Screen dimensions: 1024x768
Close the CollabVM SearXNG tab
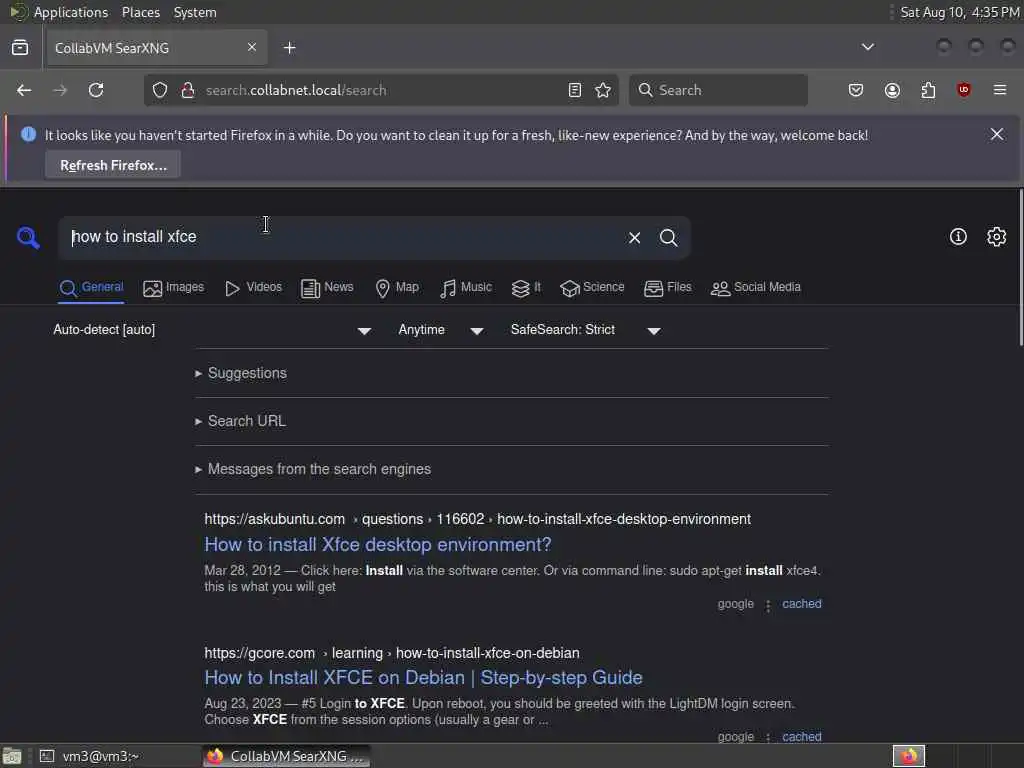pos(252,47)
